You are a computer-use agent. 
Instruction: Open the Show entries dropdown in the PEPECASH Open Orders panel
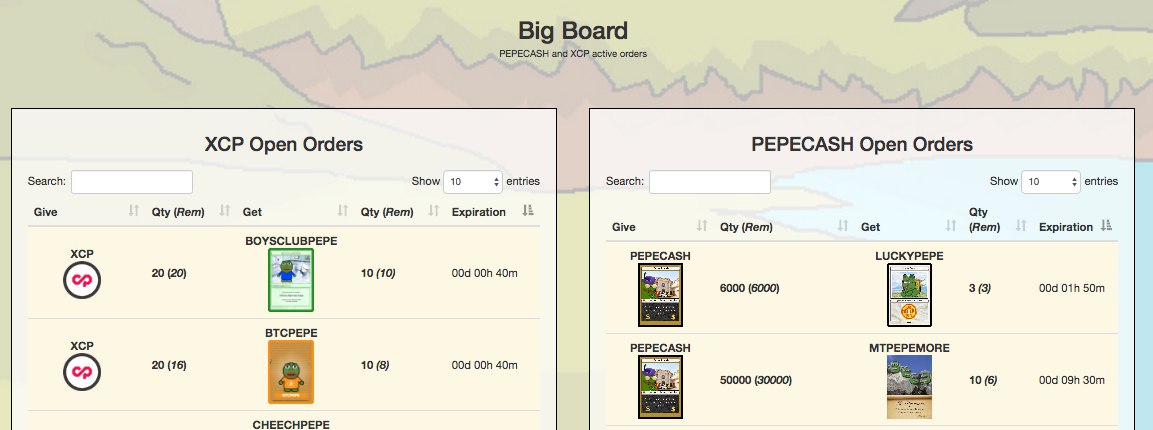tap(1051, 182)
